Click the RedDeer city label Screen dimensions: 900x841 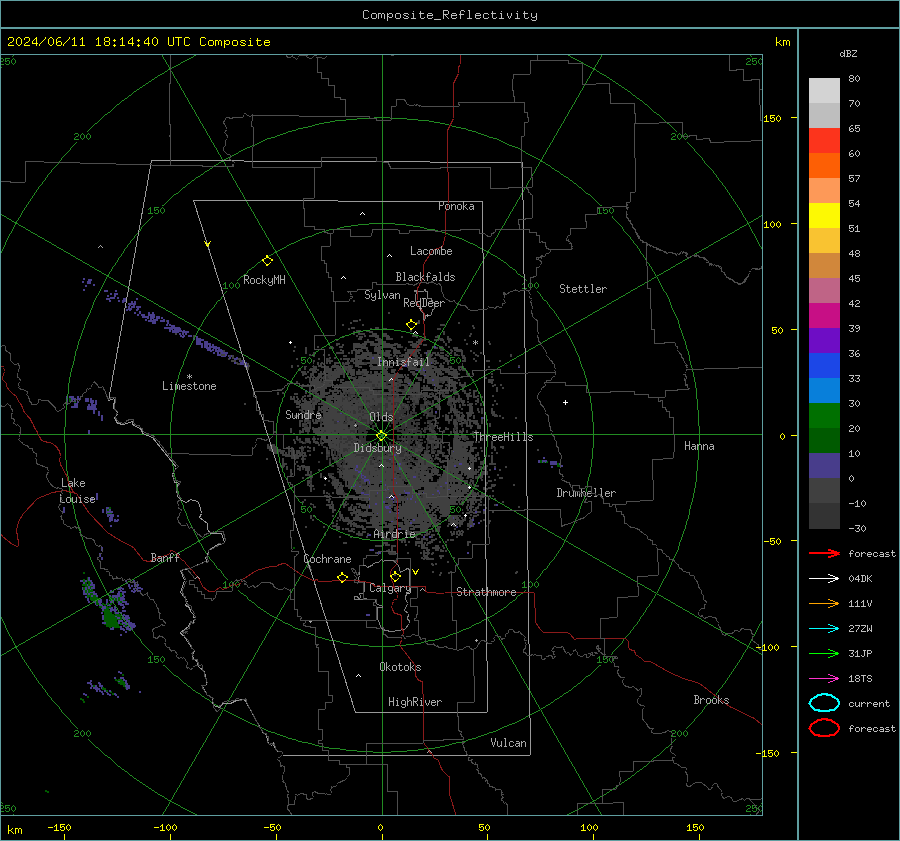click(x=424, y=303)
